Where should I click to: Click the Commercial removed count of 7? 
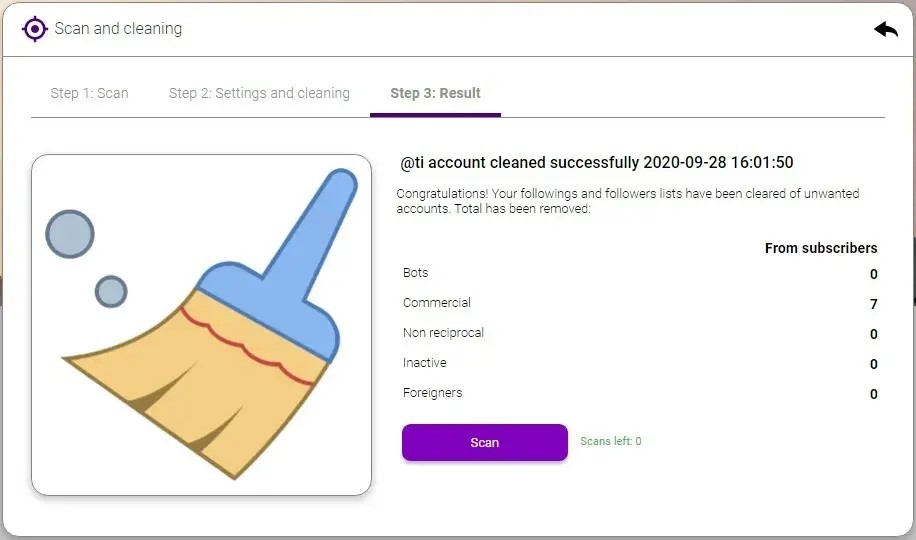pyautogui.click(x=873, y=304)
